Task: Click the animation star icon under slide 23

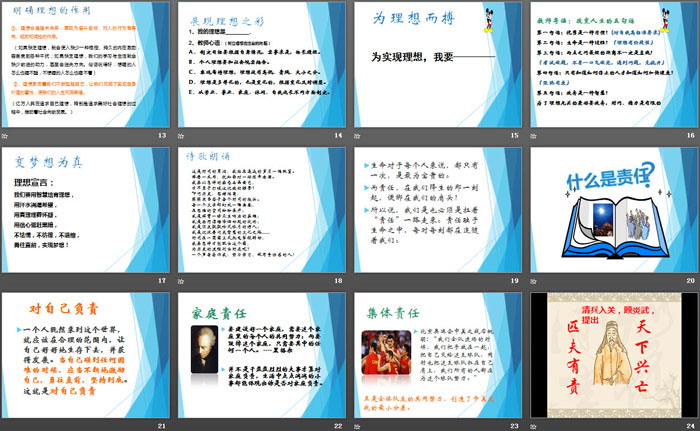Action: pyautogui.click(x=357, y=426)
